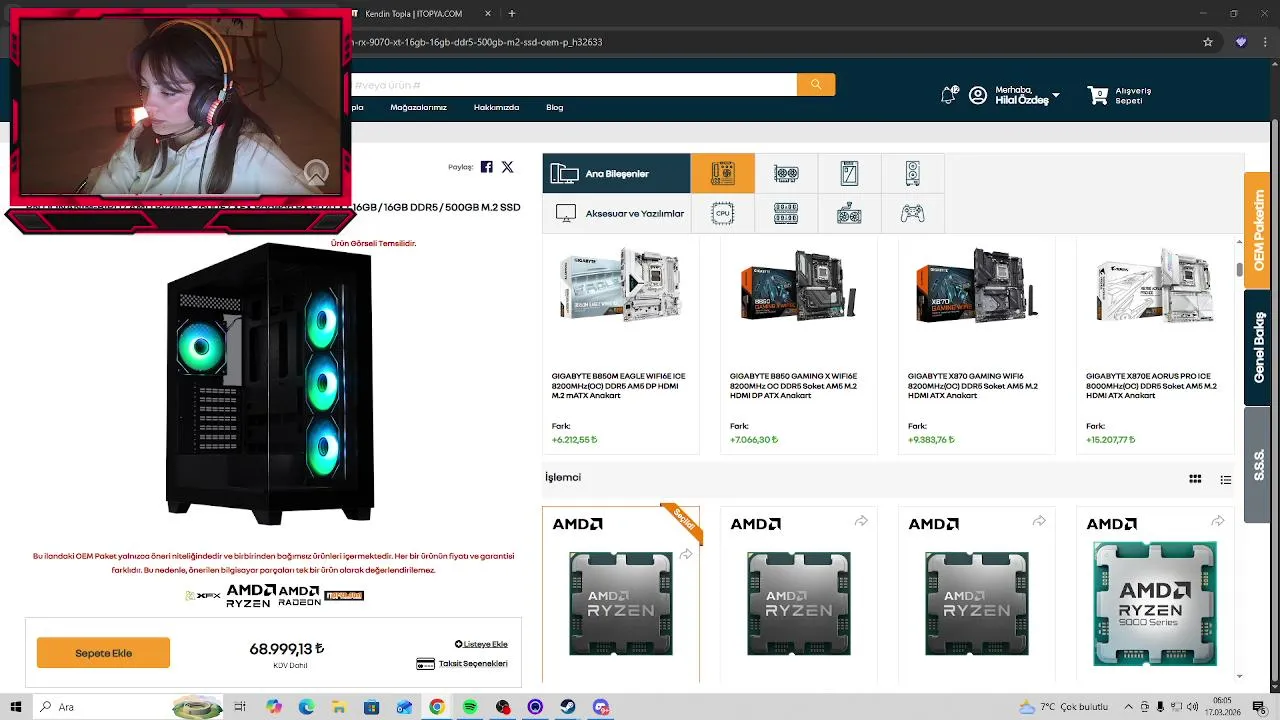Image resolution: width=1280 pixels, height=720 pixels.
Task: Share the product on X
Action: tap(507, 167)
